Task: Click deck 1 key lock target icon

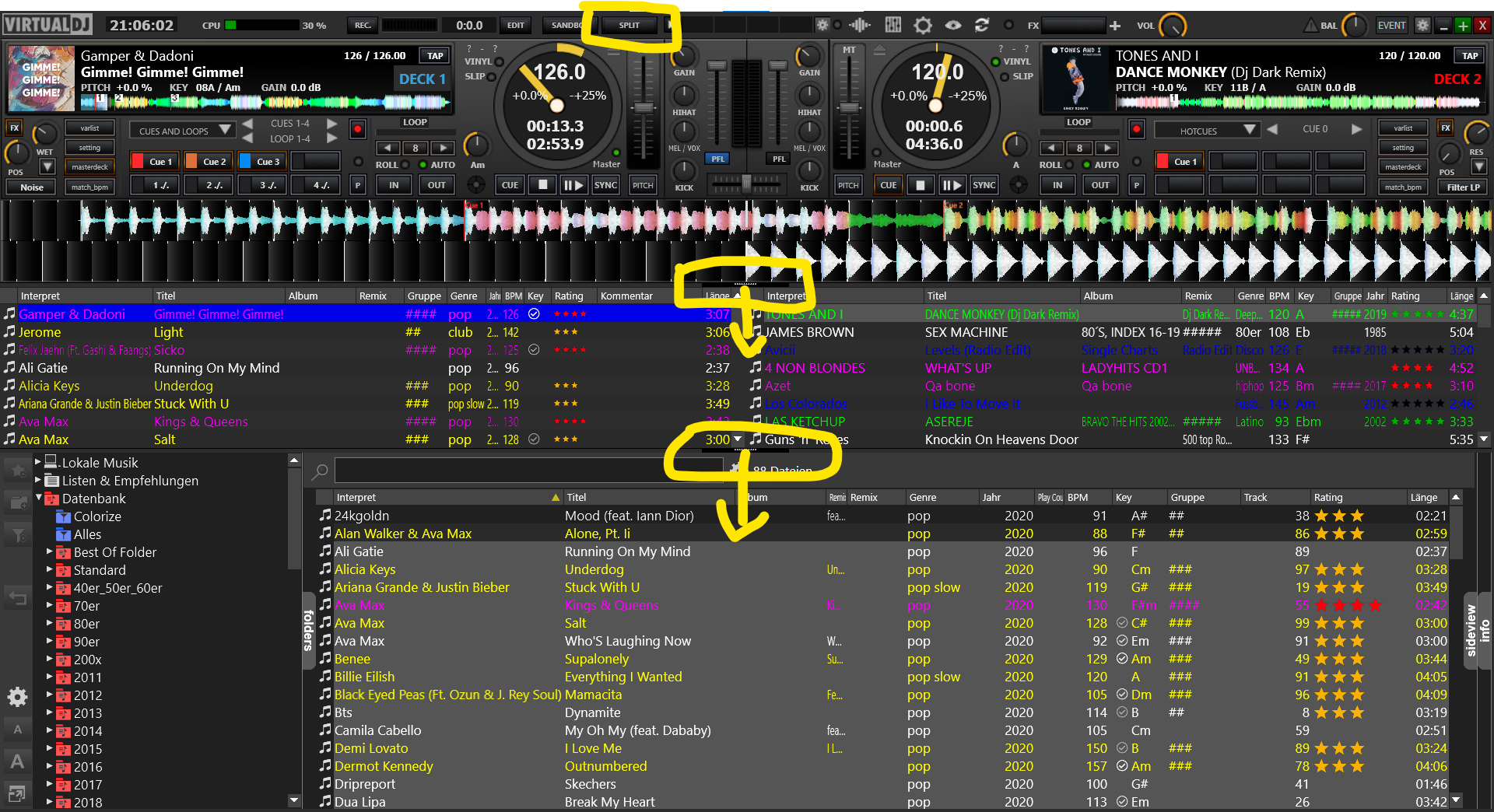Action: pos(475,185)
